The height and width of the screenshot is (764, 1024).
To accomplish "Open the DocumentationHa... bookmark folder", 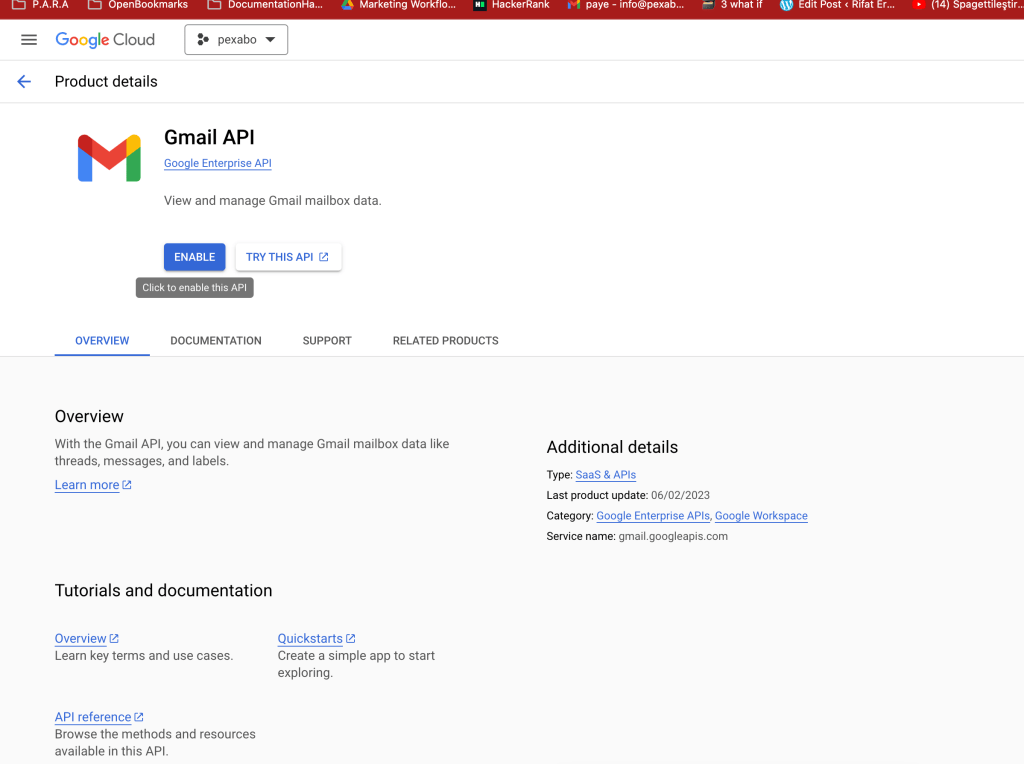I will pyautogui.click(x=265, y=5).
